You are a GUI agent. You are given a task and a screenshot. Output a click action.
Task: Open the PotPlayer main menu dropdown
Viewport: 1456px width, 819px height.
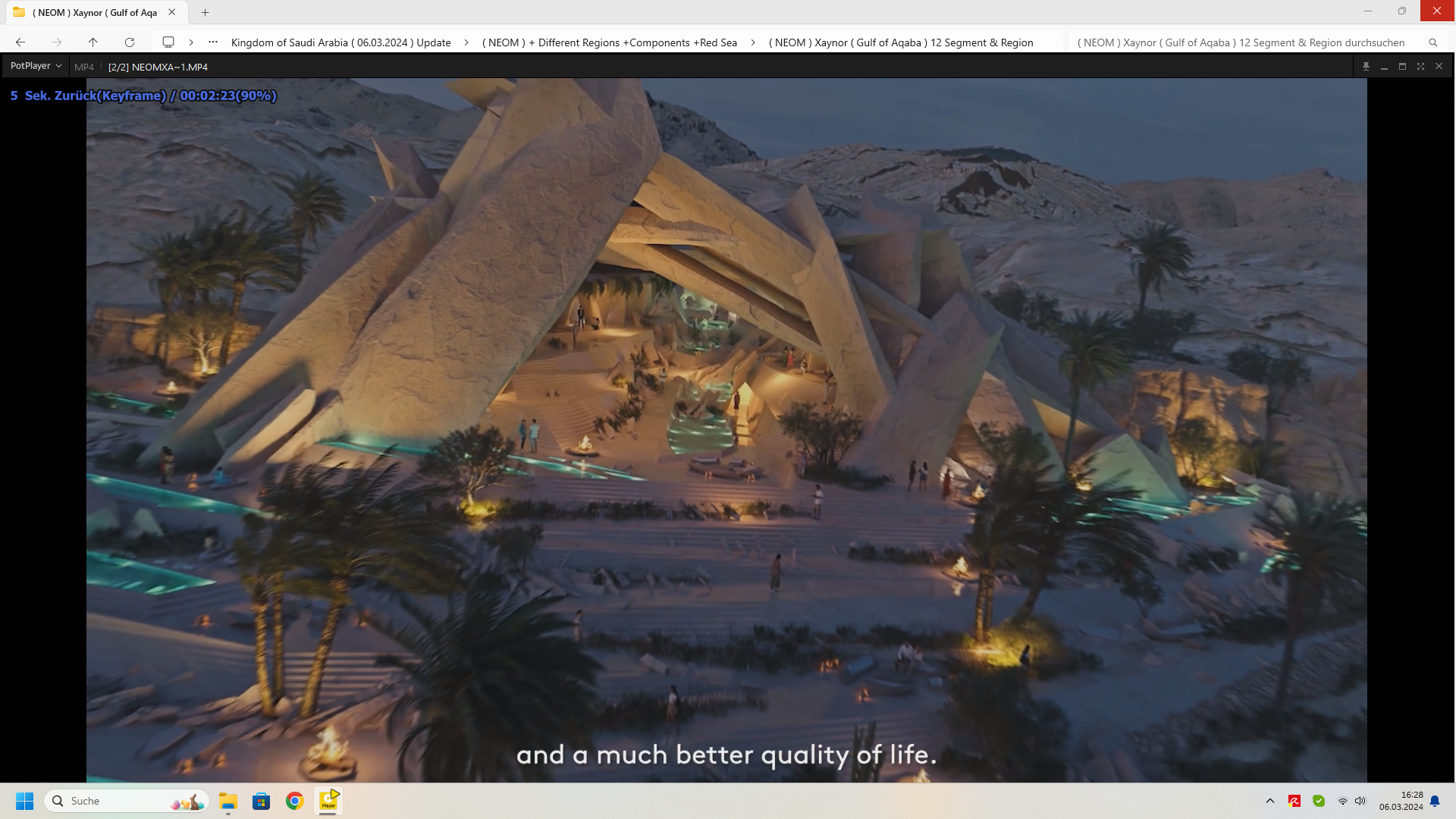(36, 66)
